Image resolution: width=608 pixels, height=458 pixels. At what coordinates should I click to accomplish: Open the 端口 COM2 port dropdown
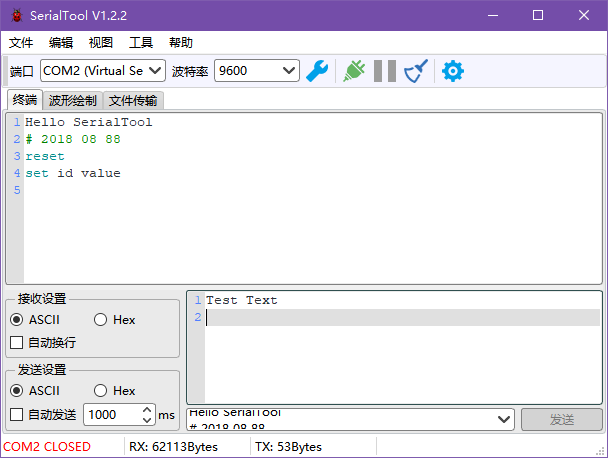pyautogui.click(x=103, y=71)
